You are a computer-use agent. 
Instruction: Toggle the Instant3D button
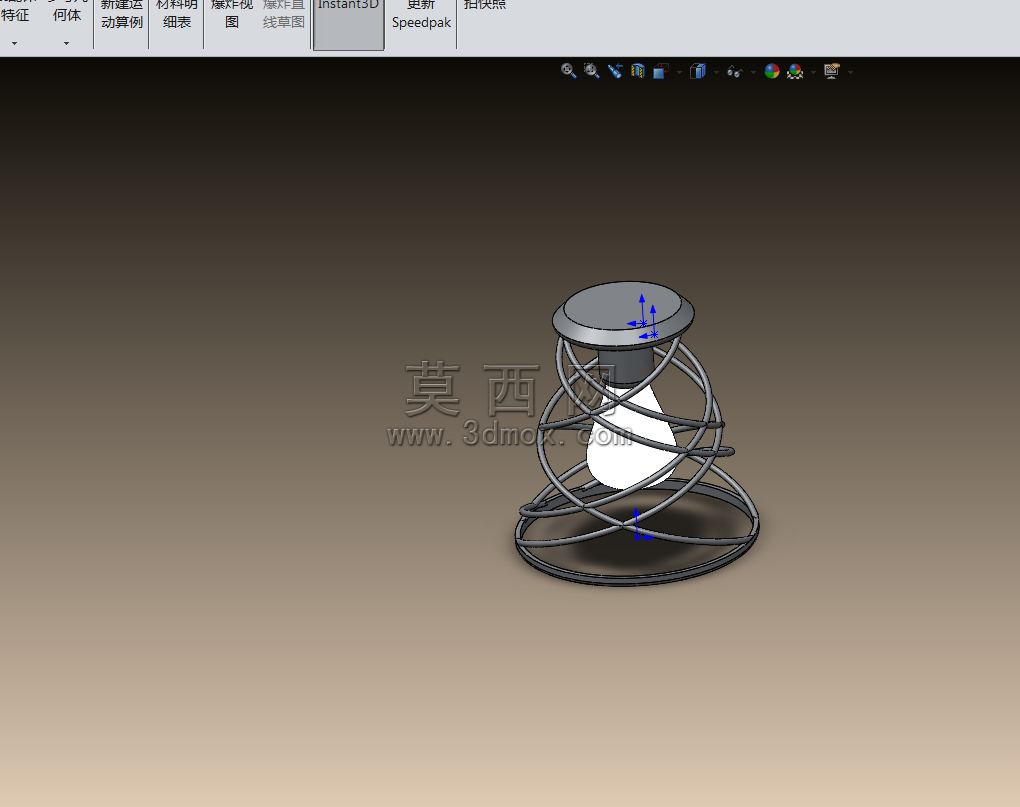click(349, 24)
